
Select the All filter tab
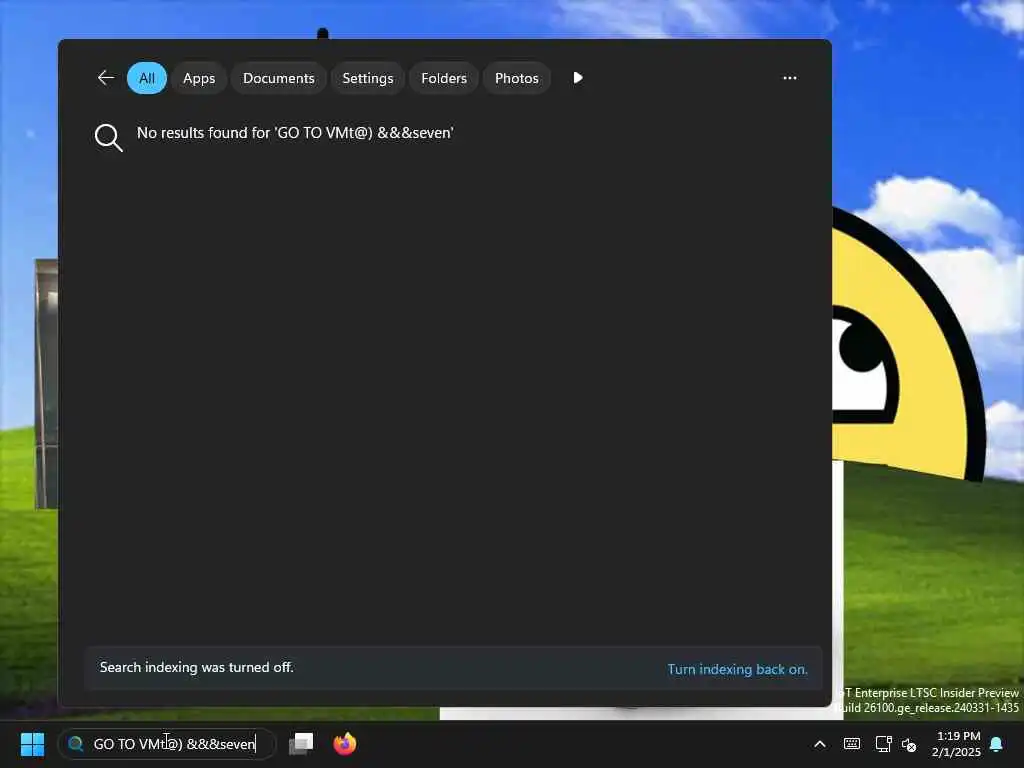tap(147, 78)
